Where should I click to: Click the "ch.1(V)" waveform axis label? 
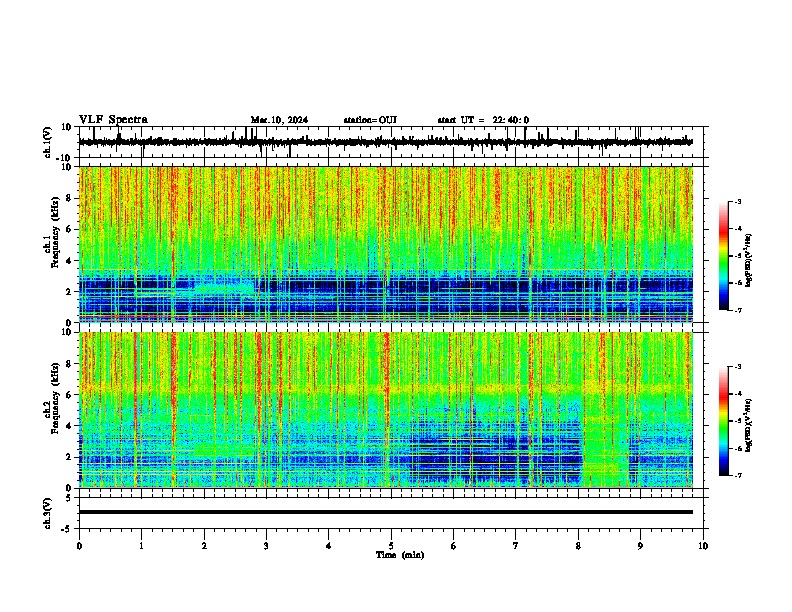tap(47, 142)
